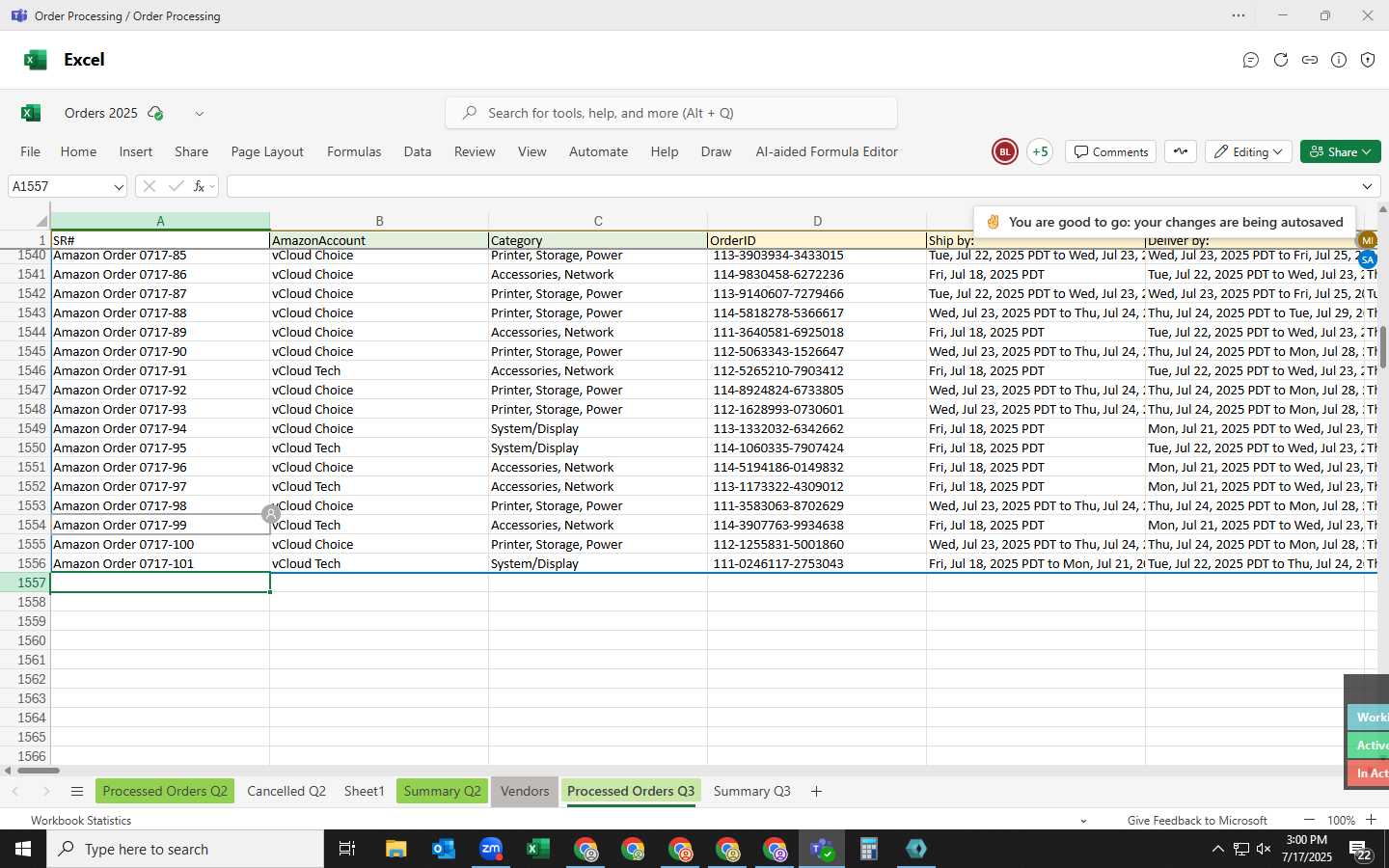This screenshot has height=868, width=1389.
Task: Switch to the Automate tab
Action: coord(598,151)
